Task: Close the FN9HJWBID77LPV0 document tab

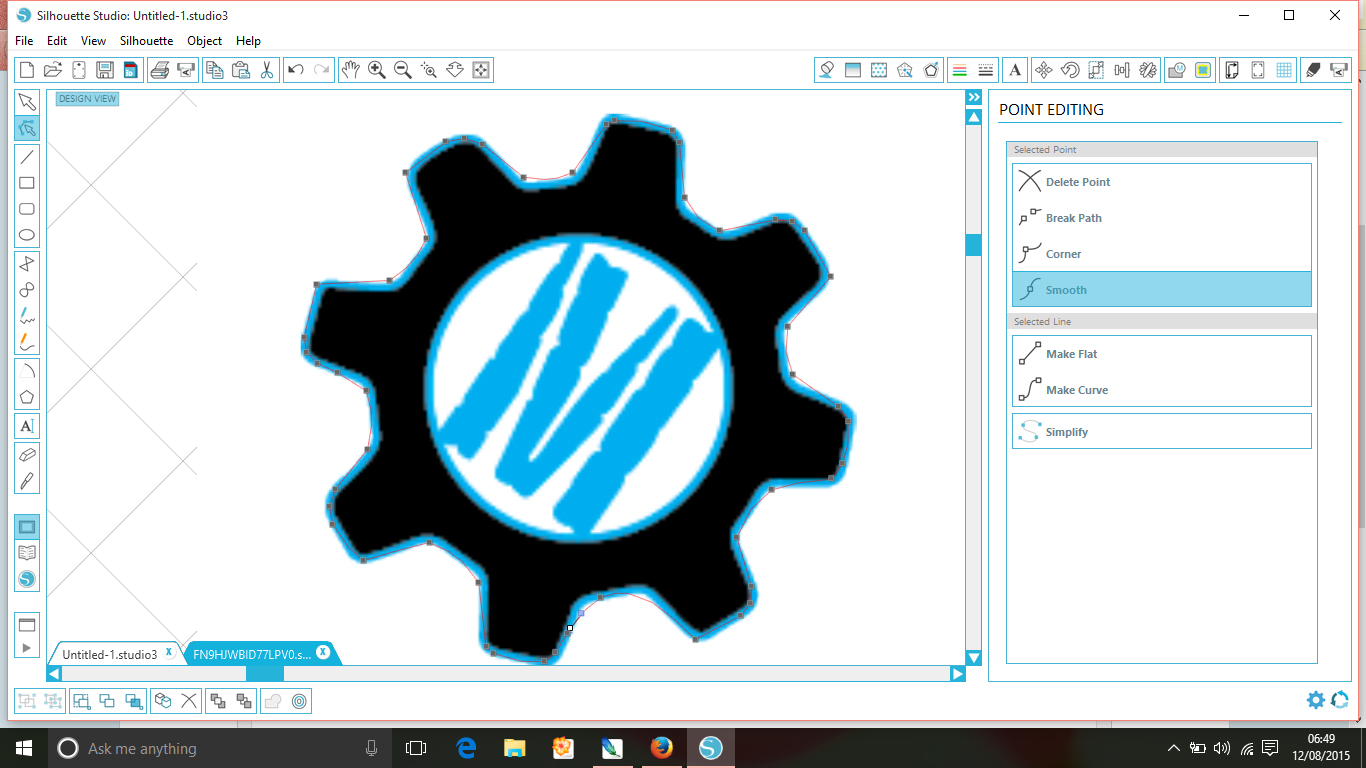Action: click(322, 652)
